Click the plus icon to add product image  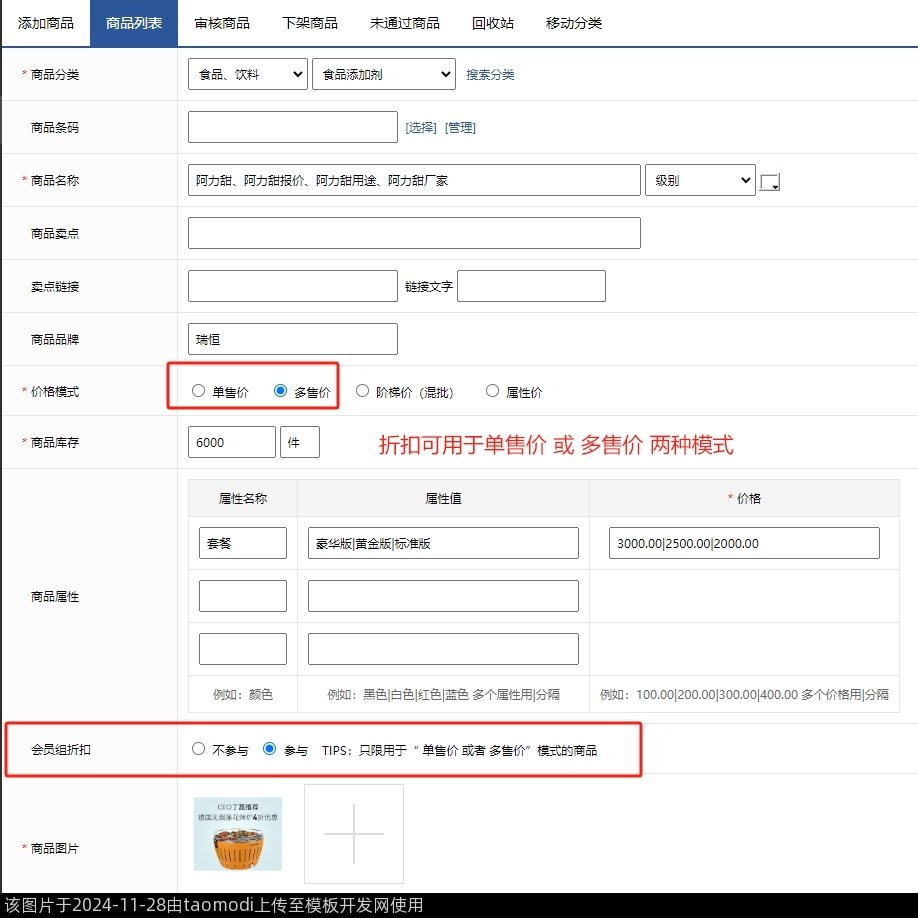354,833
